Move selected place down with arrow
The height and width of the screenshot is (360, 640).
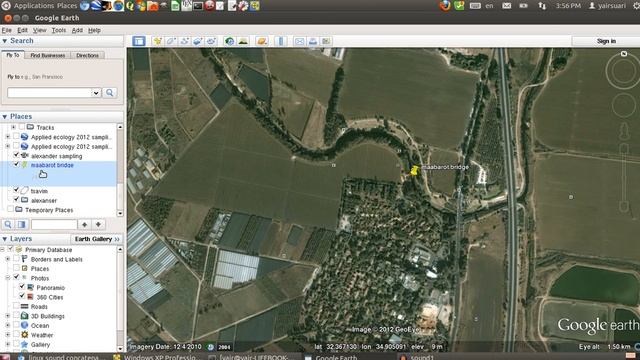click(x=98, y=224)
